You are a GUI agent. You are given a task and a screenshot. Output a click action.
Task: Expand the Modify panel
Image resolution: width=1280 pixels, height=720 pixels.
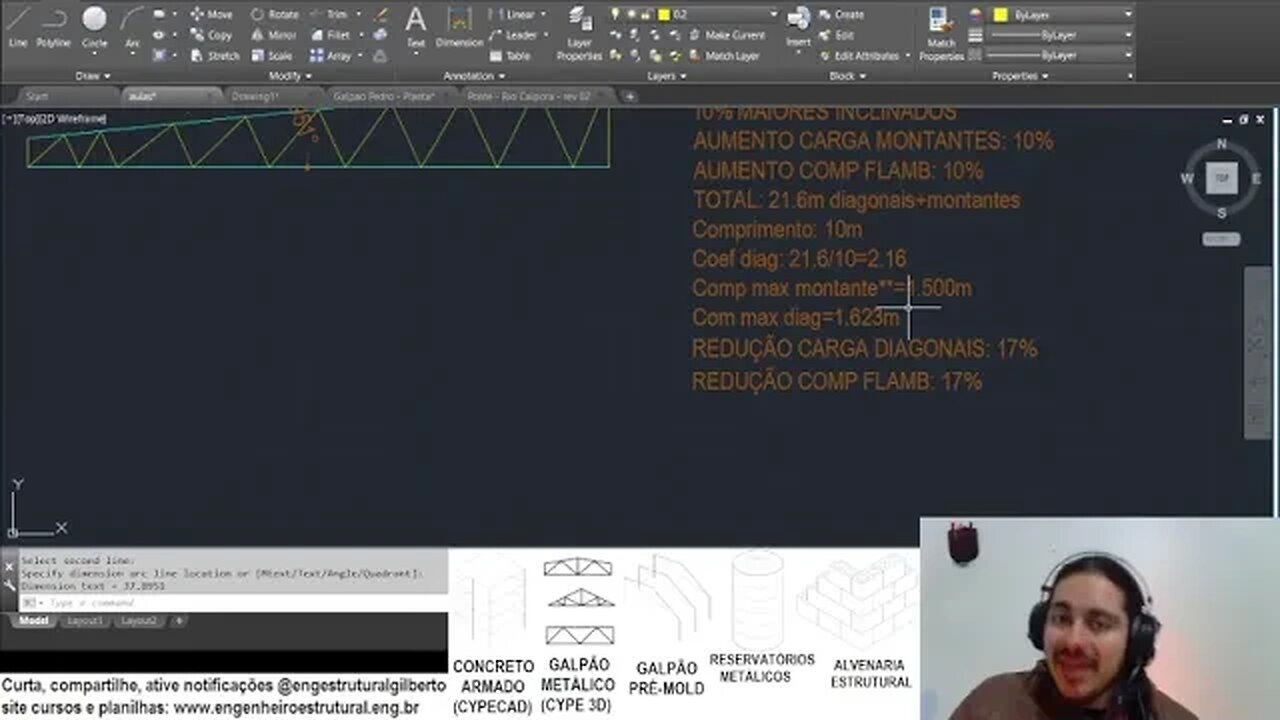coord(291,76)
